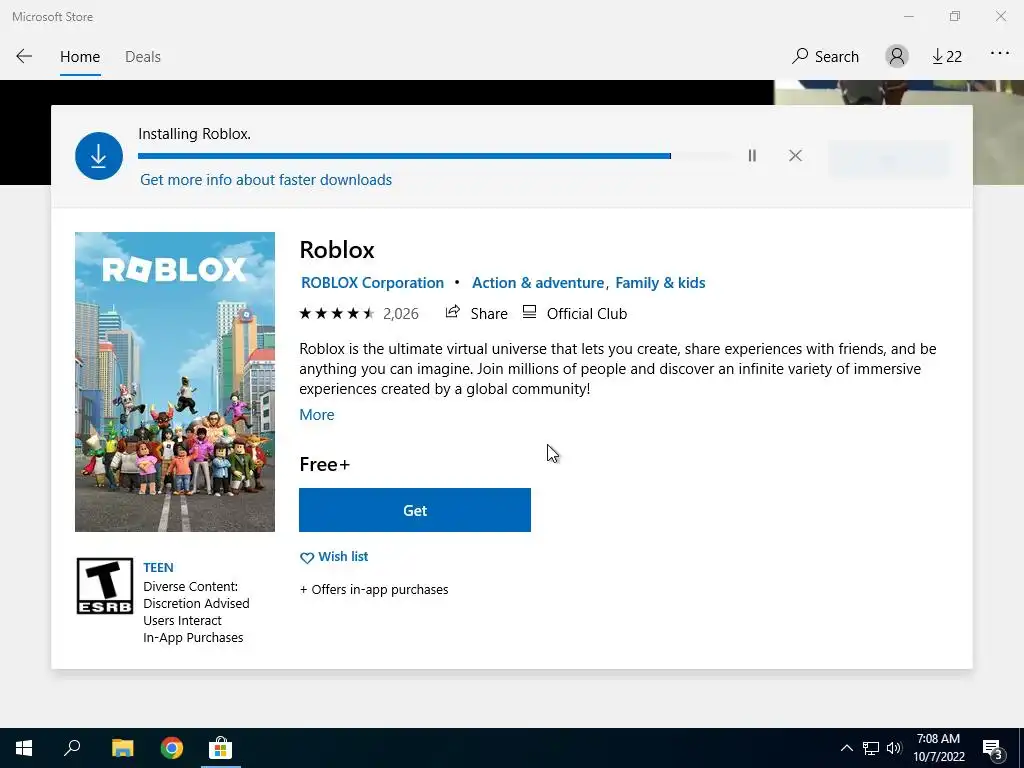The image size is (1024, 768).
Task: Open the Windows Start menu
Action: pos(24,748)
